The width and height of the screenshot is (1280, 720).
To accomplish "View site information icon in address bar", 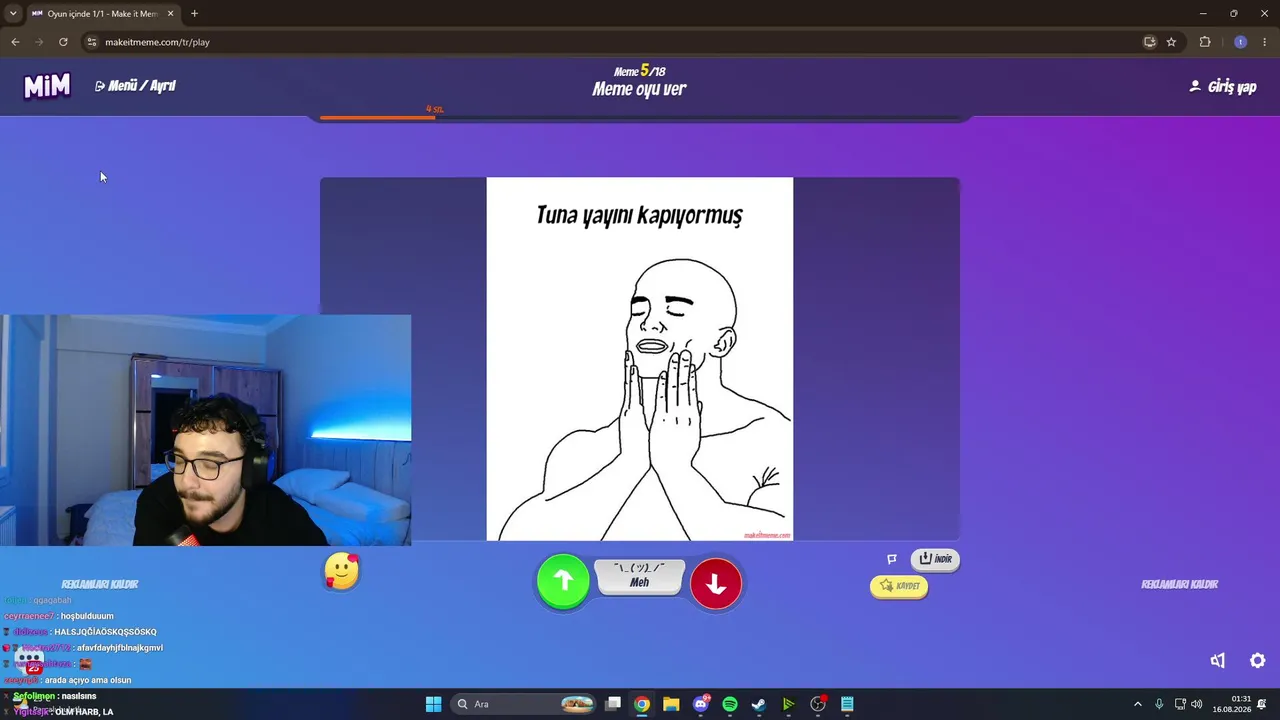I will tap(91, 42).
